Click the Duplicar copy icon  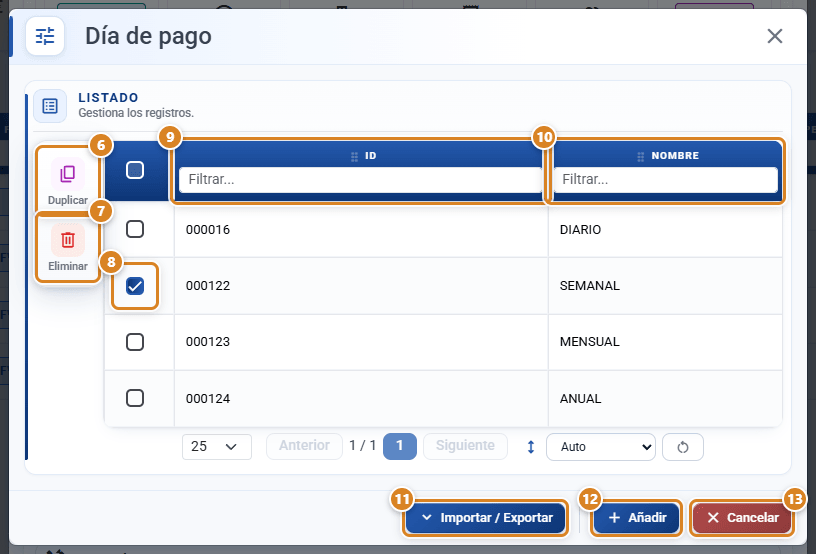(x=68, y=174)
